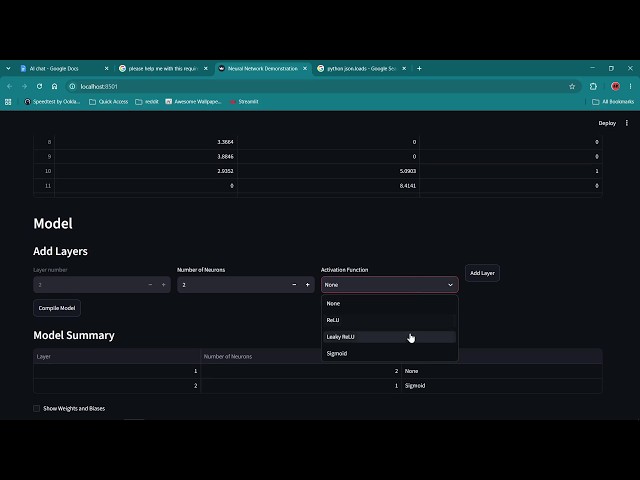Click the Add Layer button
The image size is (640, 480).
coord(482,273)
